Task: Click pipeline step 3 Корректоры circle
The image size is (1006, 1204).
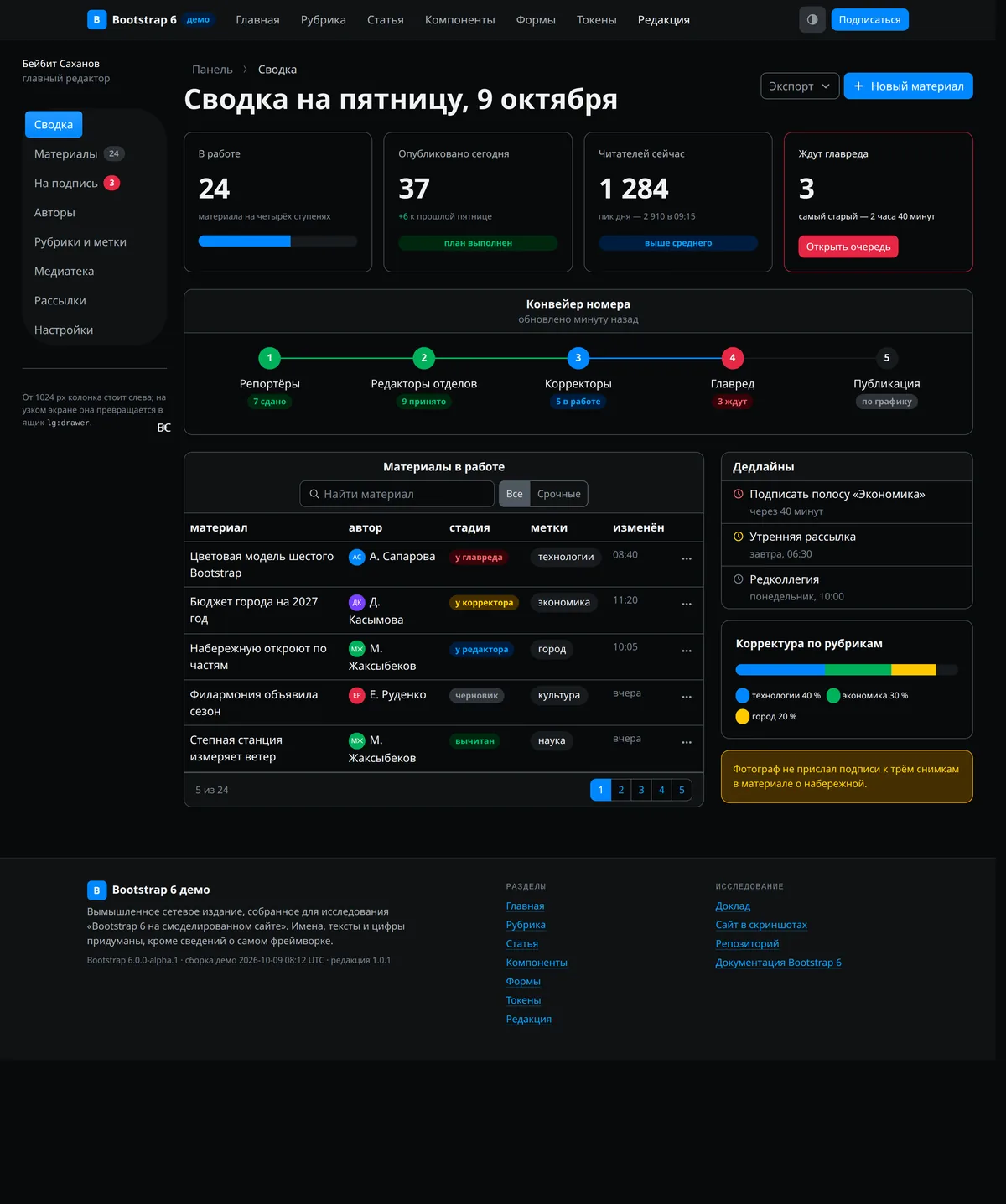Action: click(578, 358)
